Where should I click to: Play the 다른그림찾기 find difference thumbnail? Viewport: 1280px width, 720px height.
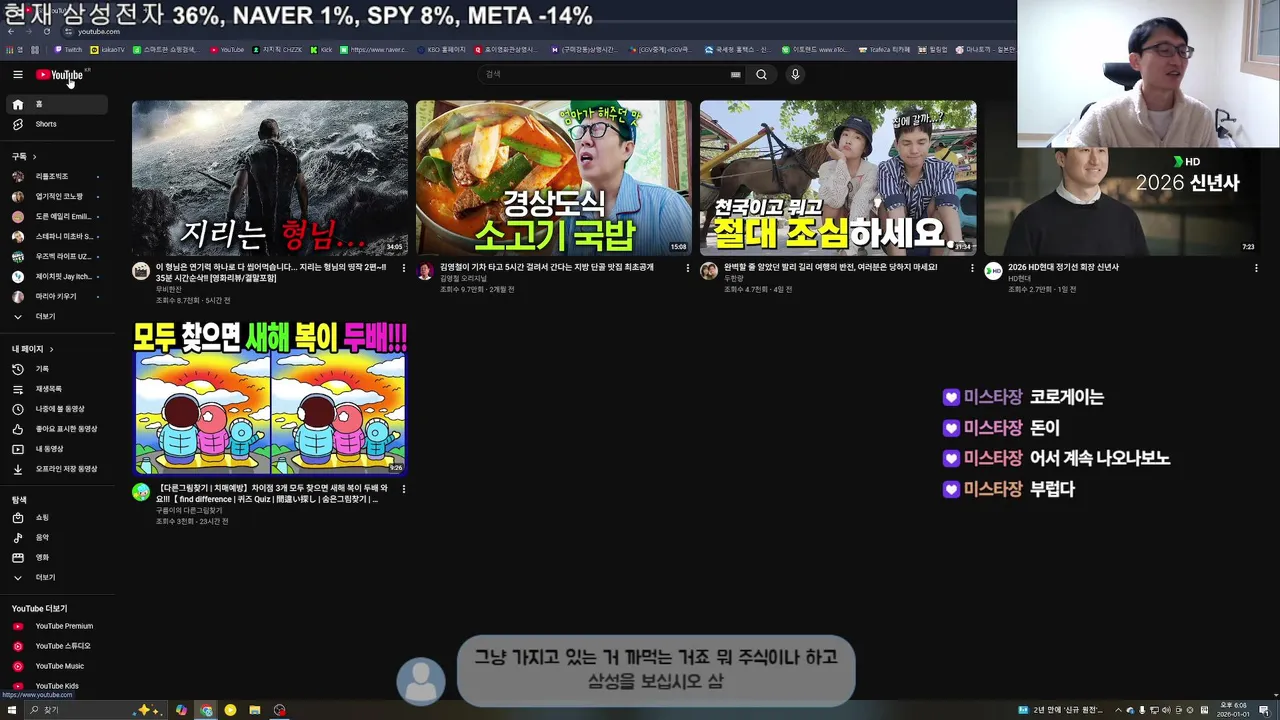(x=270, y=399)
